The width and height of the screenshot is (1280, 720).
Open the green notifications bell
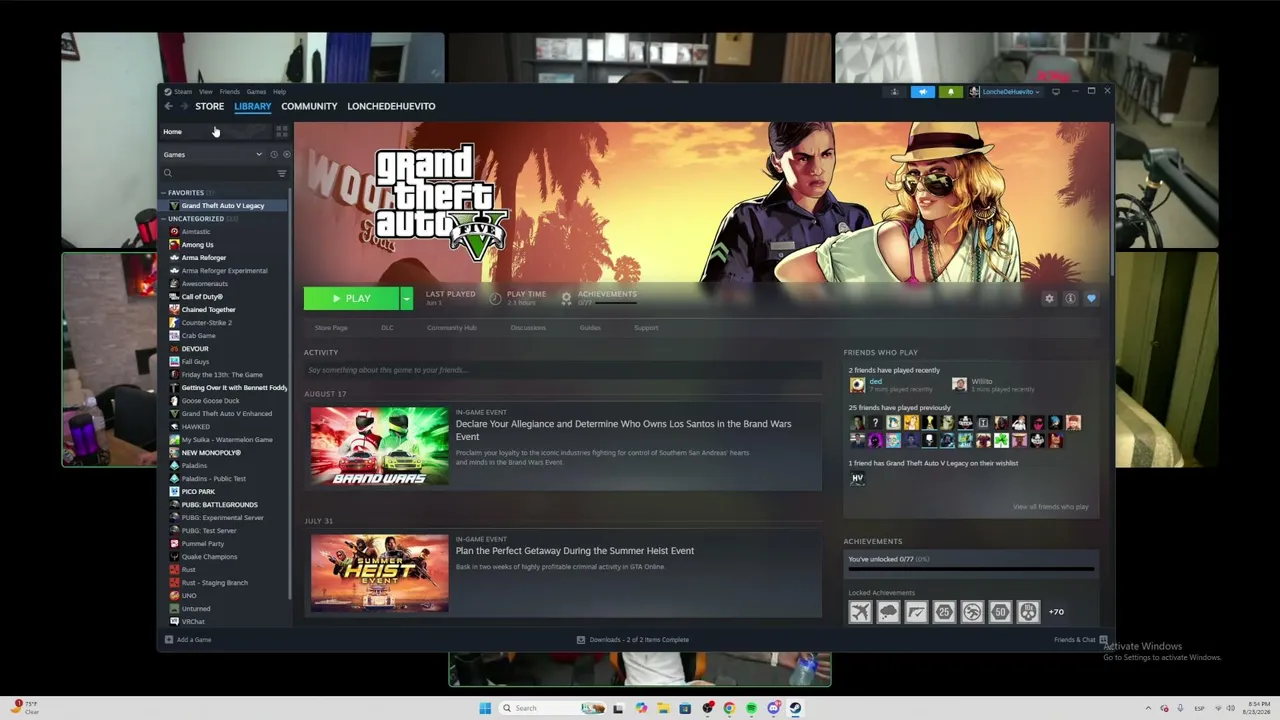point(950,92)
